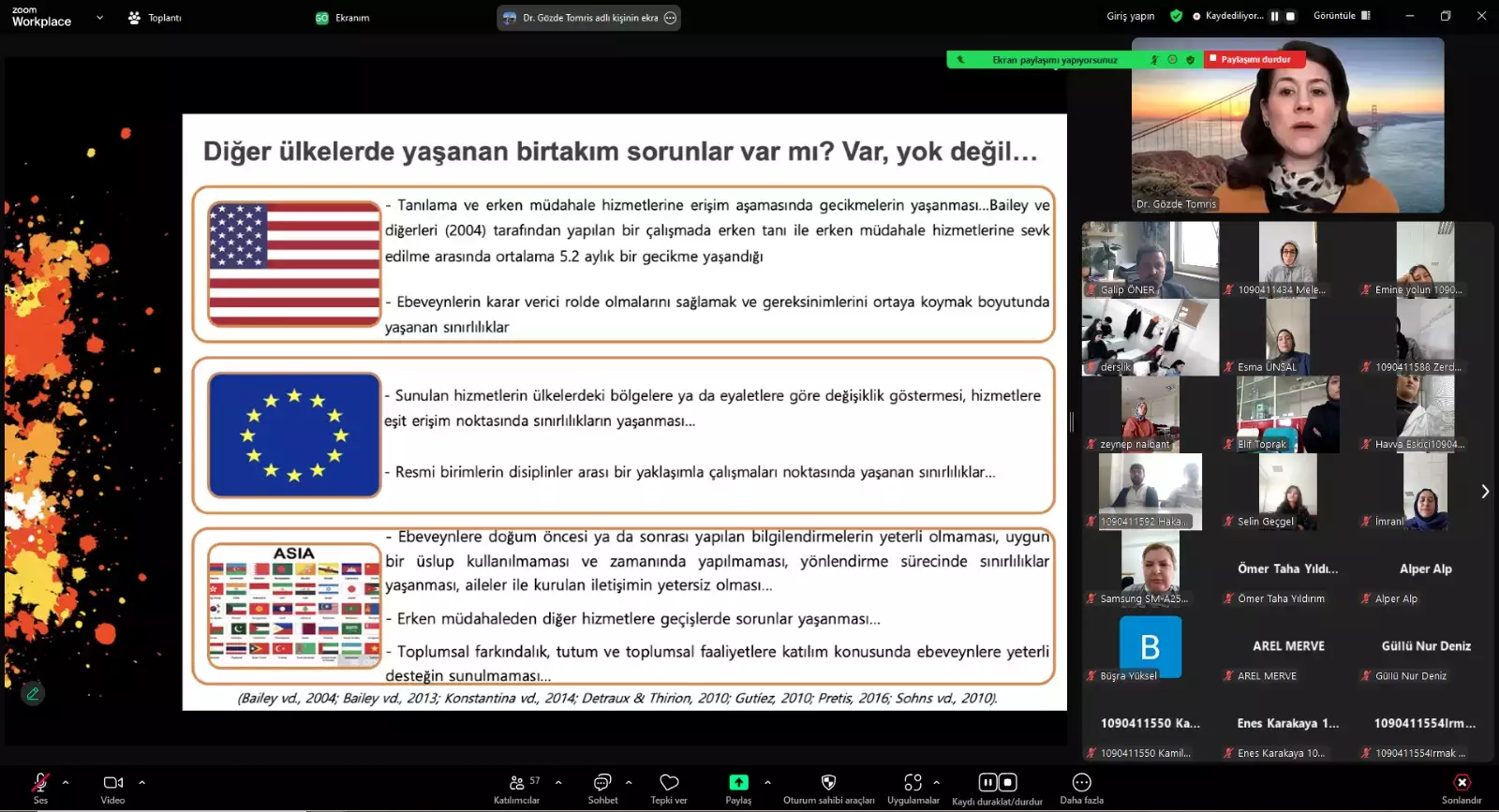Open the Sohbet chat panel

pyautogui.click(x=602, y=788)
